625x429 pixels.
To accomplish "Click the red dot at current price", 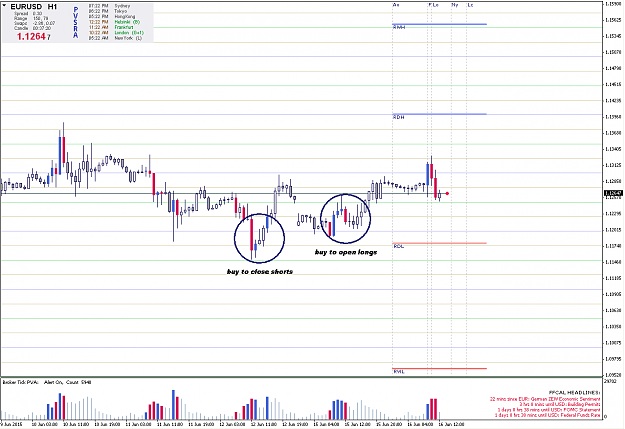I will tap(448, 193).
